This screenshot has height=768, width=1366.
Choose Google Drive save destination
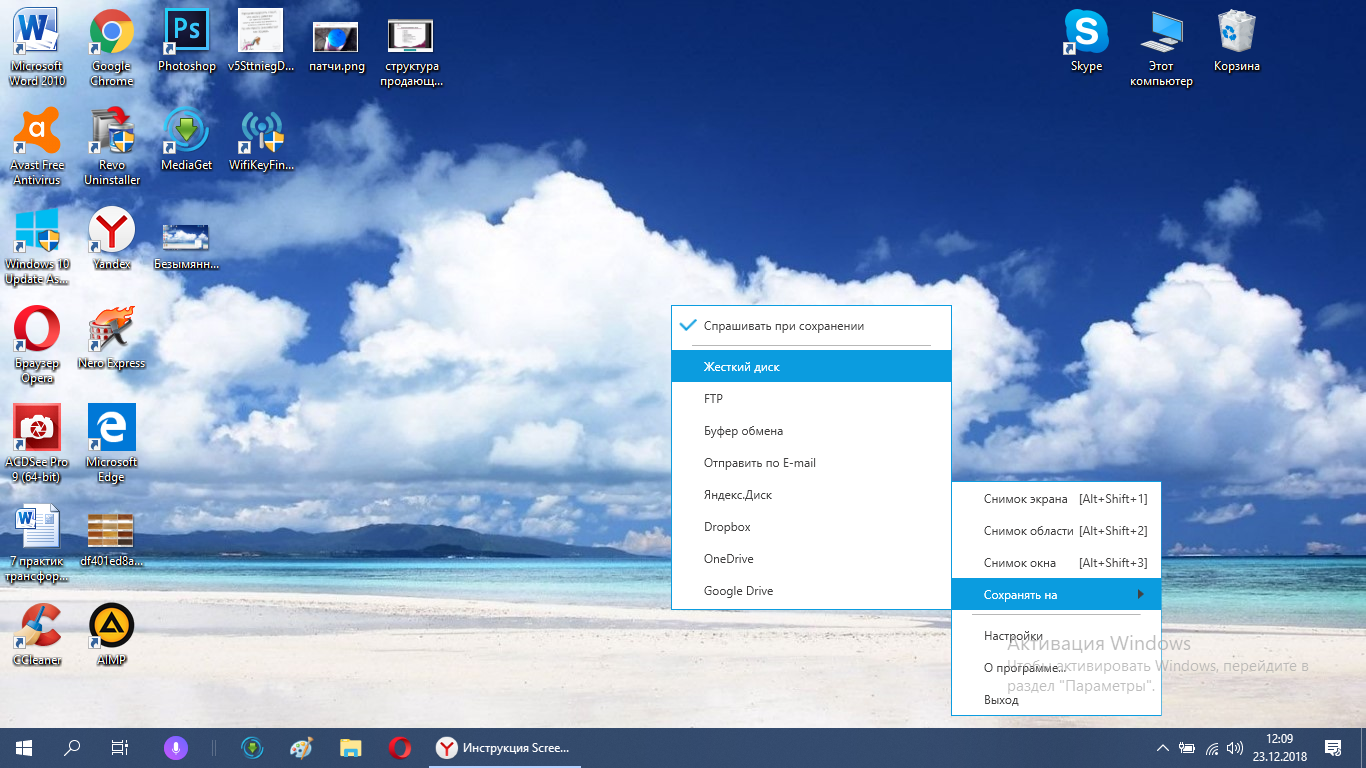tap(811, 590)
